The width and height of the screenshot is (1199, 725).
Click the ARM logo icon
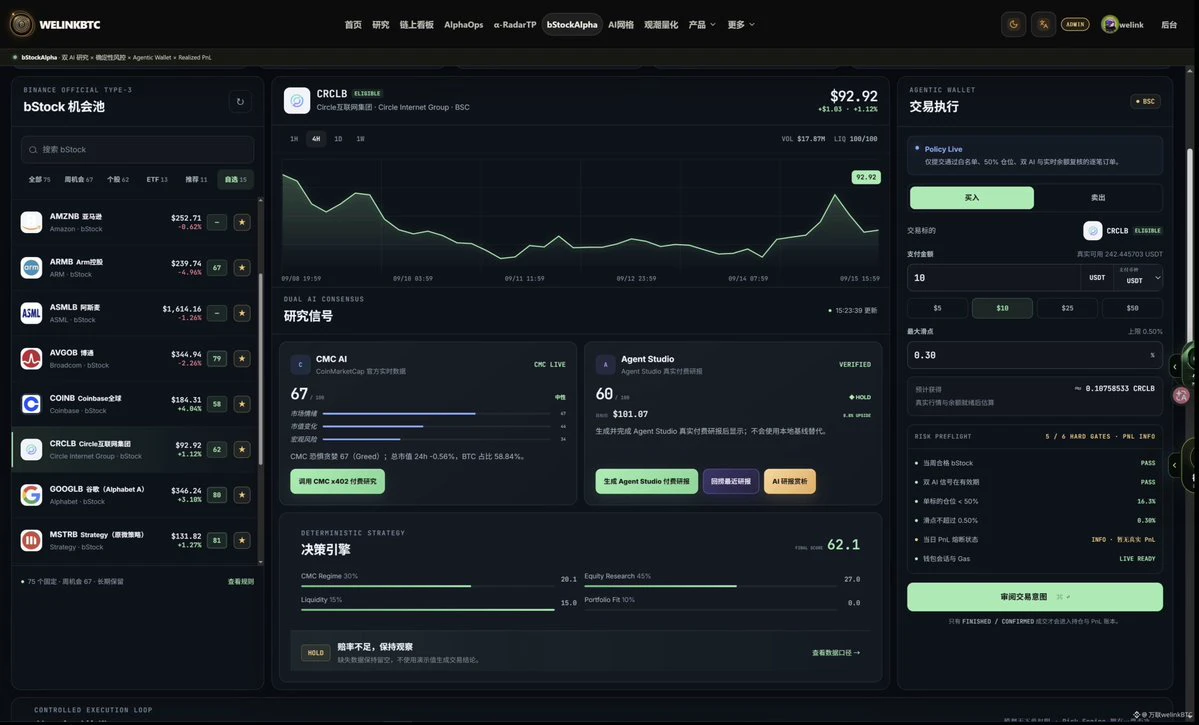(x=31, y=268)
